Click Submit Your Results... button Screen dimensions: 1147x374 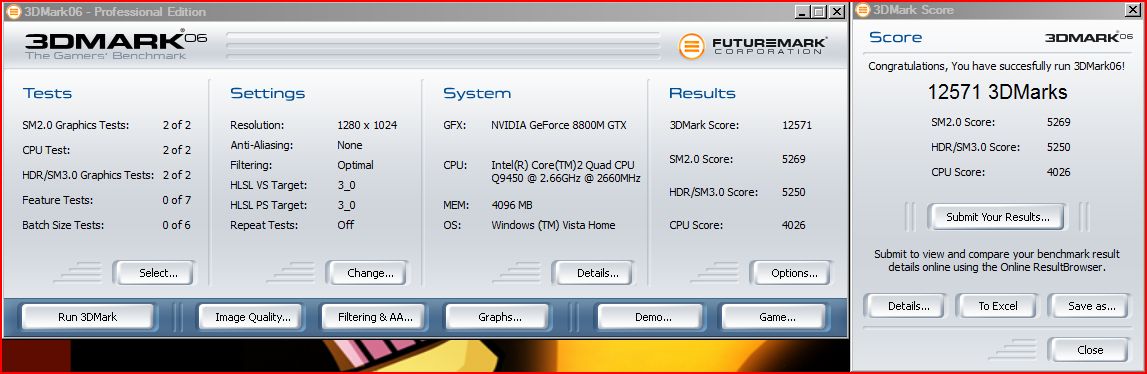click(x=998, y=217)
